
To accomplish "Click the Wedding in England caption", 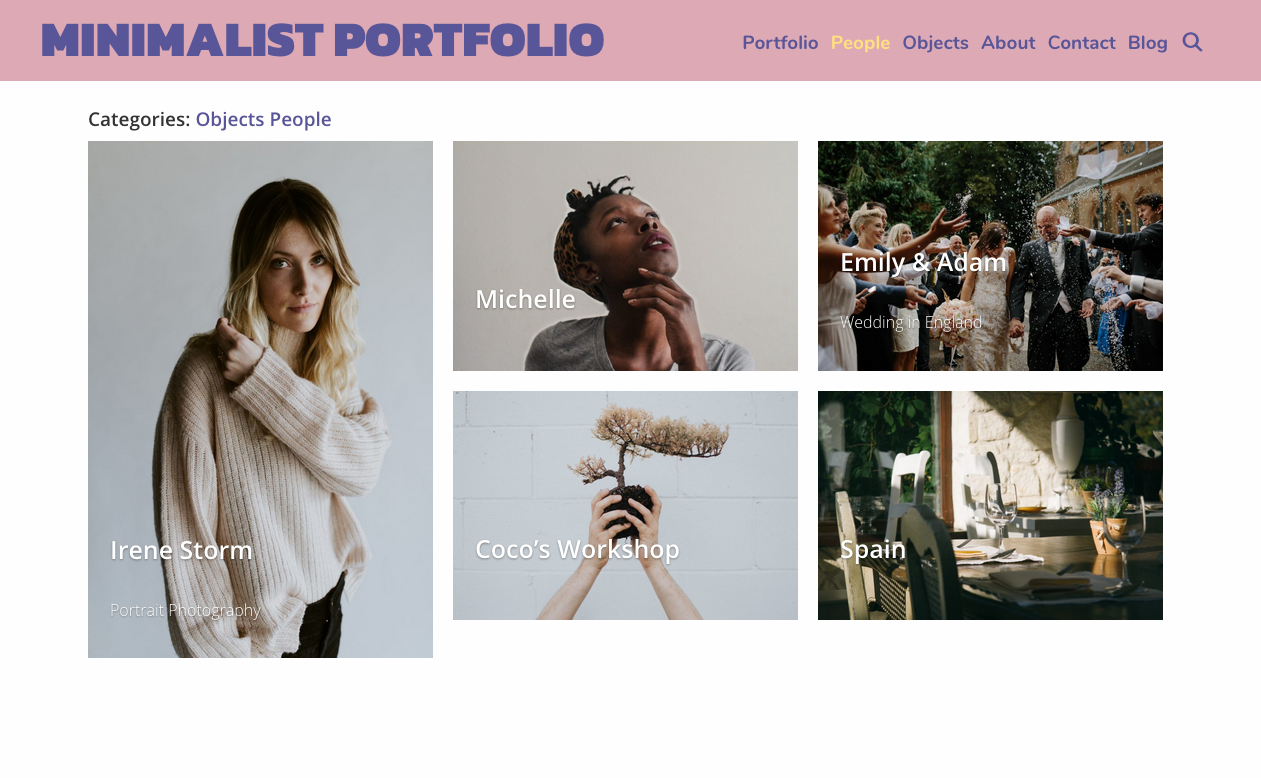I will pyautogui.click(x=911, y=322).
